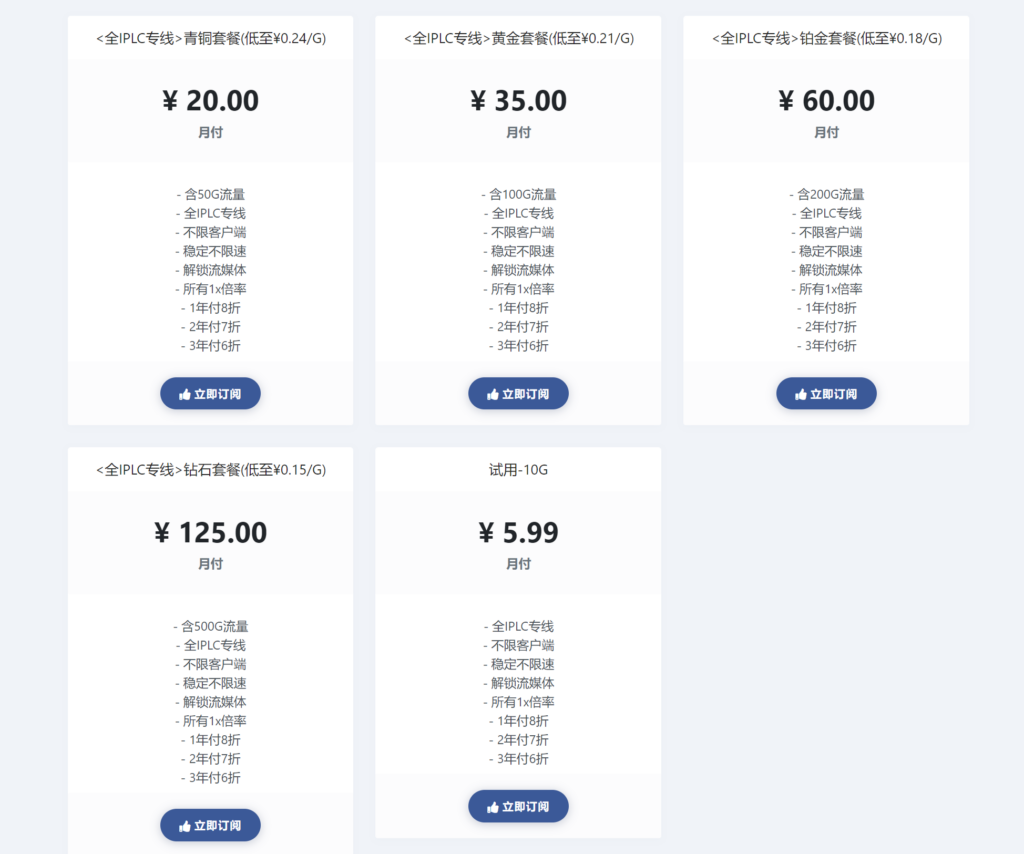Click the ¥ 5.99 月付 price area

(519, 543)
